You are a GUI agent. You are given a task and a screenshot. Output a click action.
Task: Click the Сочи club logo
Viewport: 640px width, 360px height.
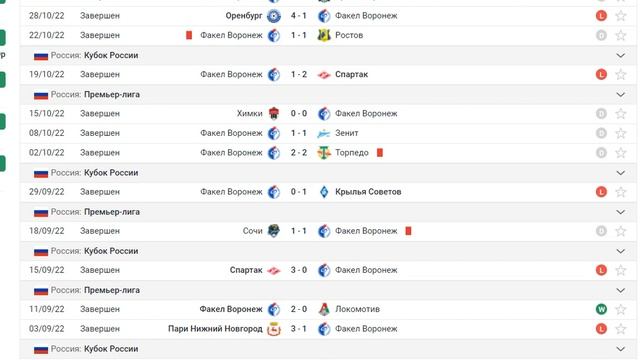(273, 231)
